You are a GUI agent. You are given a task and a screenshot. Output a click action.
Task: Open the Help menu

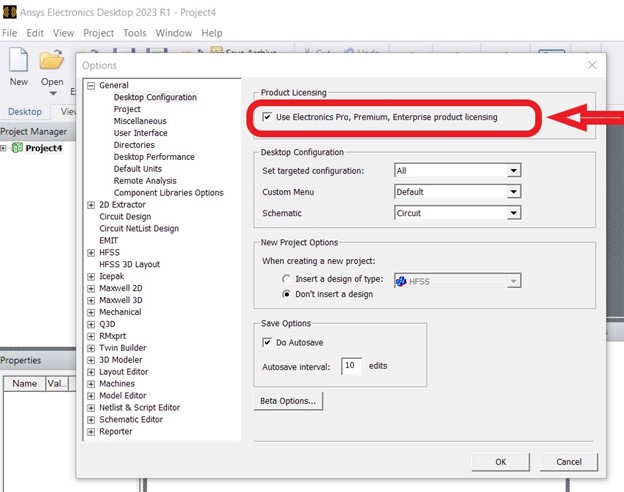pos(212,33)
